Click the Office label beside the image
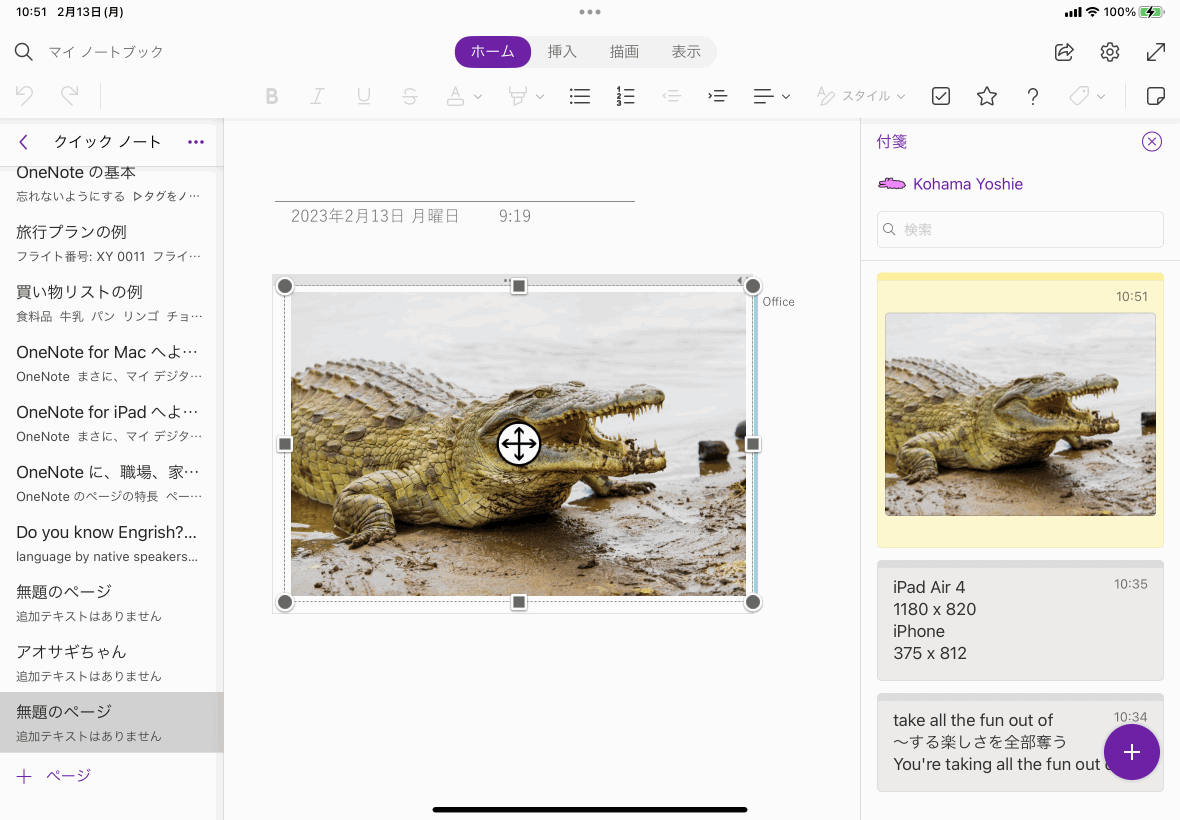Image resolution: width=1180 pixels, height=820 pixels. click(x=778, y=302)
